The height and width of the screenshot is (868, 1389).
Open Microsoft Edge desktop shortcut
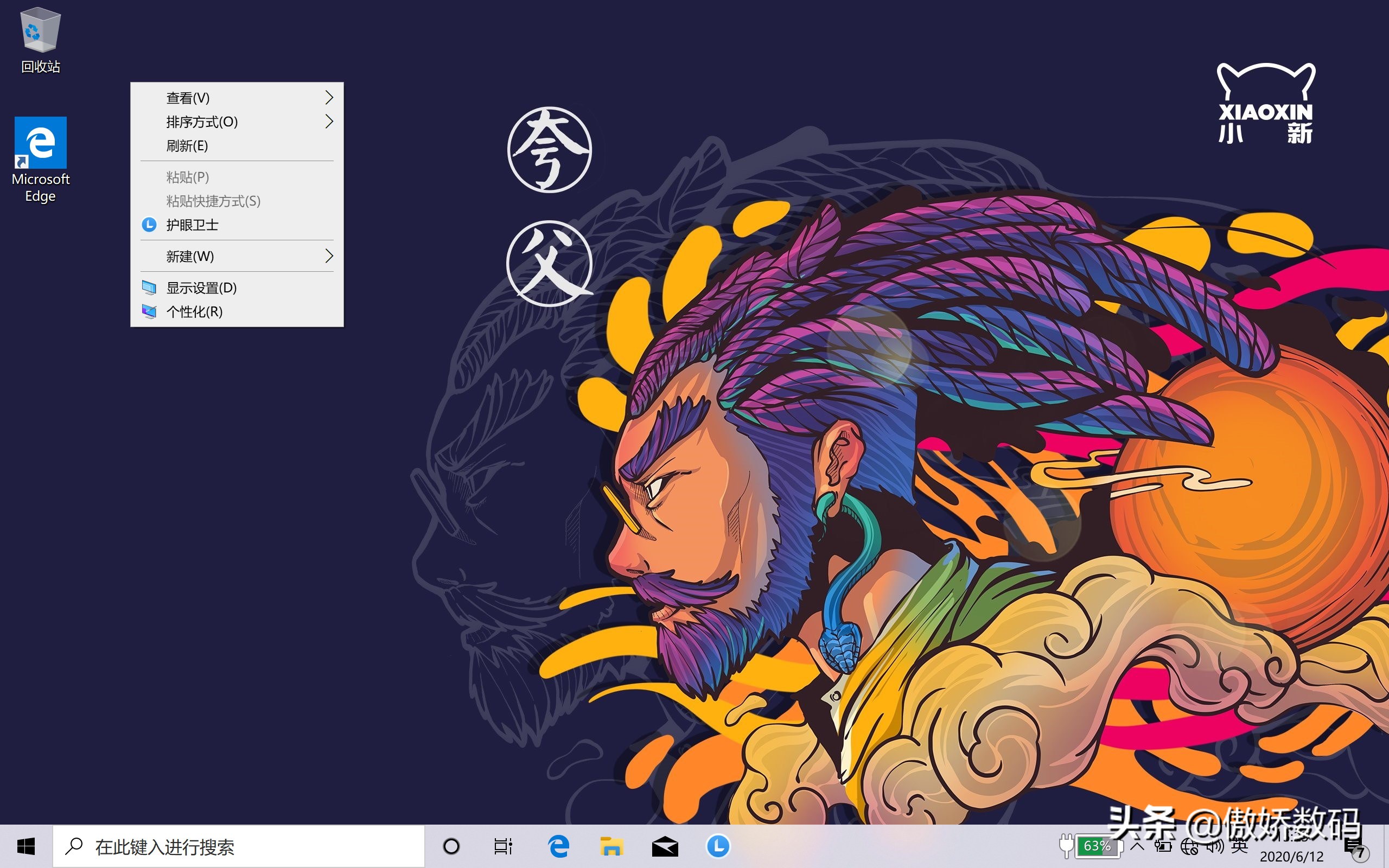(x=40, y=158)
